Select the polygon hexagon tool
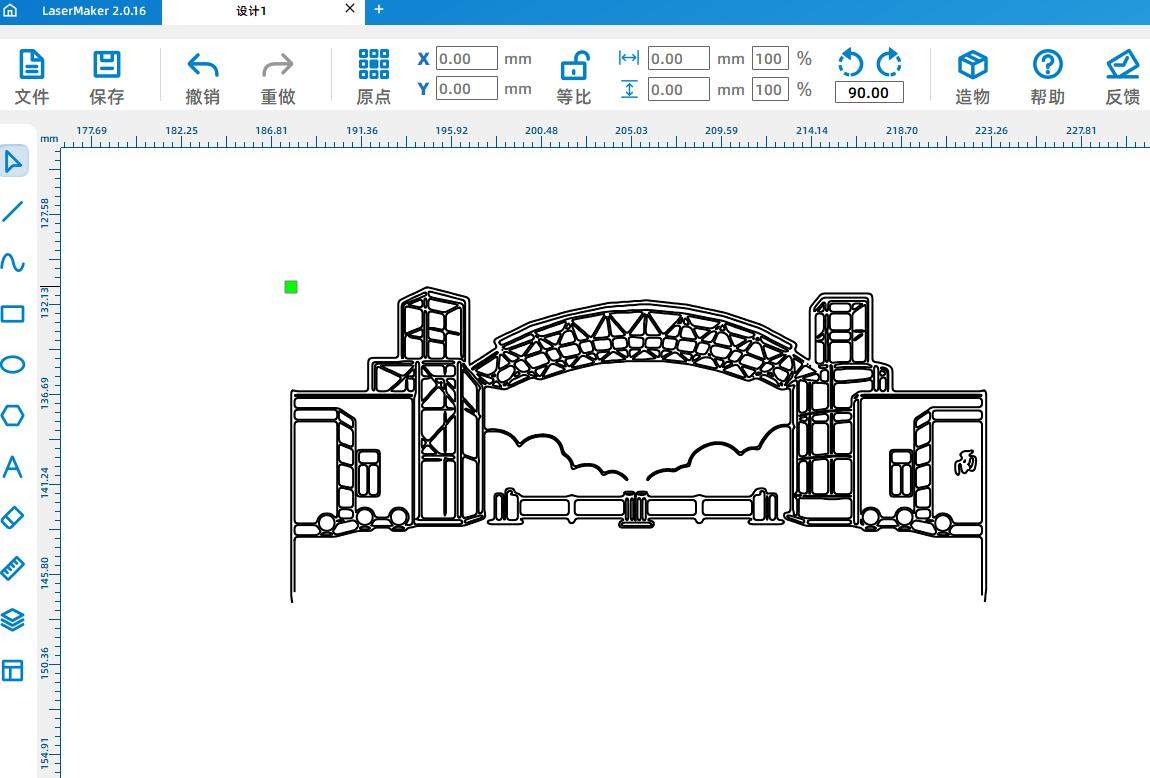 pyautogui.click(x=13, y=415)
